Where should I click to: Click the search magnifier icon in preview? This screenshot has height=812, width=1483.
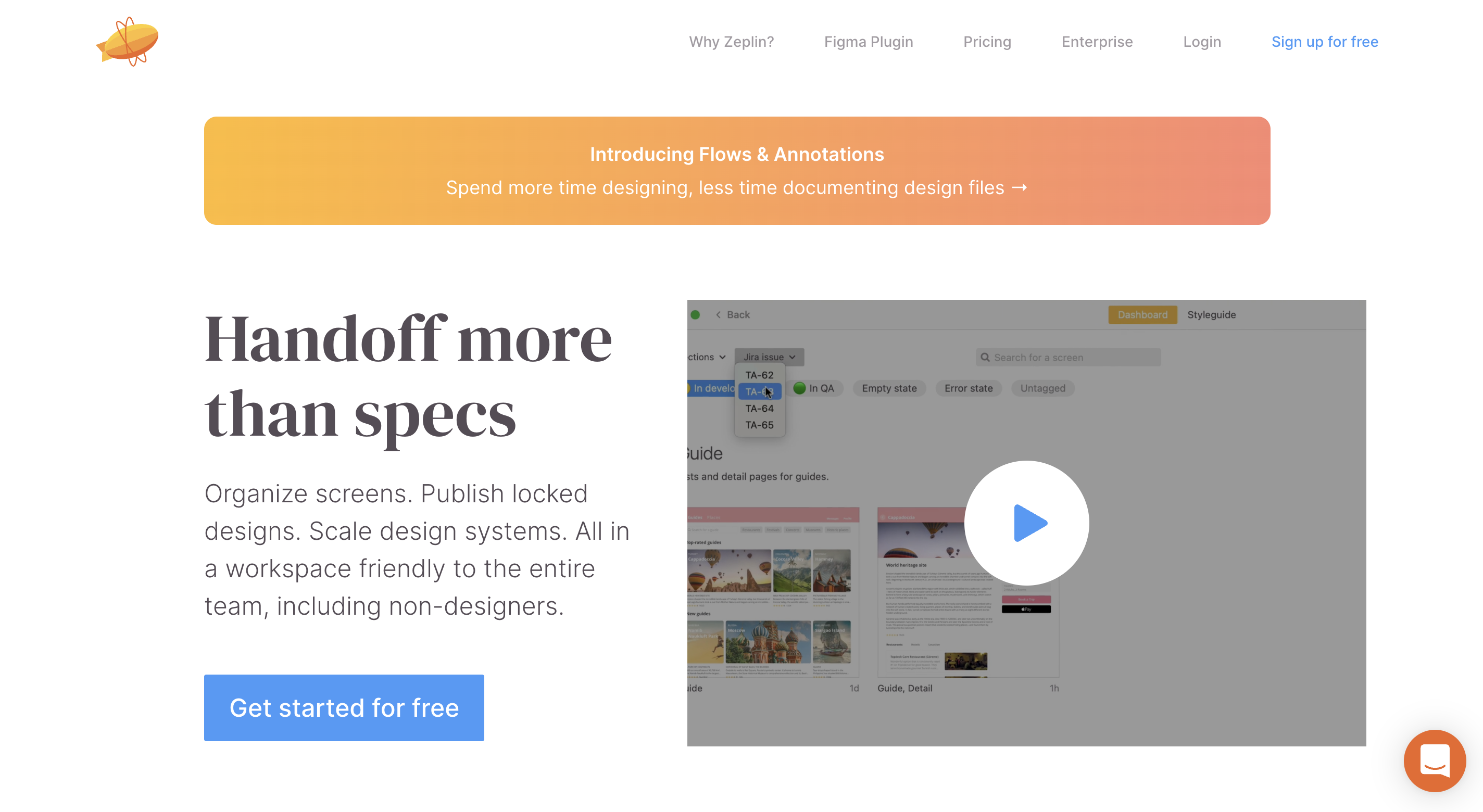[985, 358]
